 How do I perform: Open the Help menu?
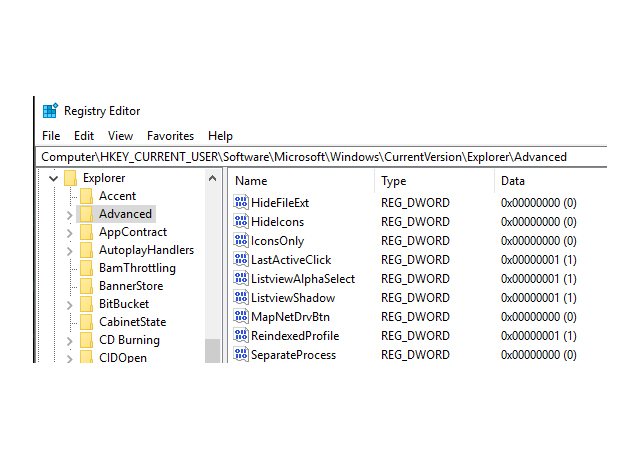click(220, 136)
